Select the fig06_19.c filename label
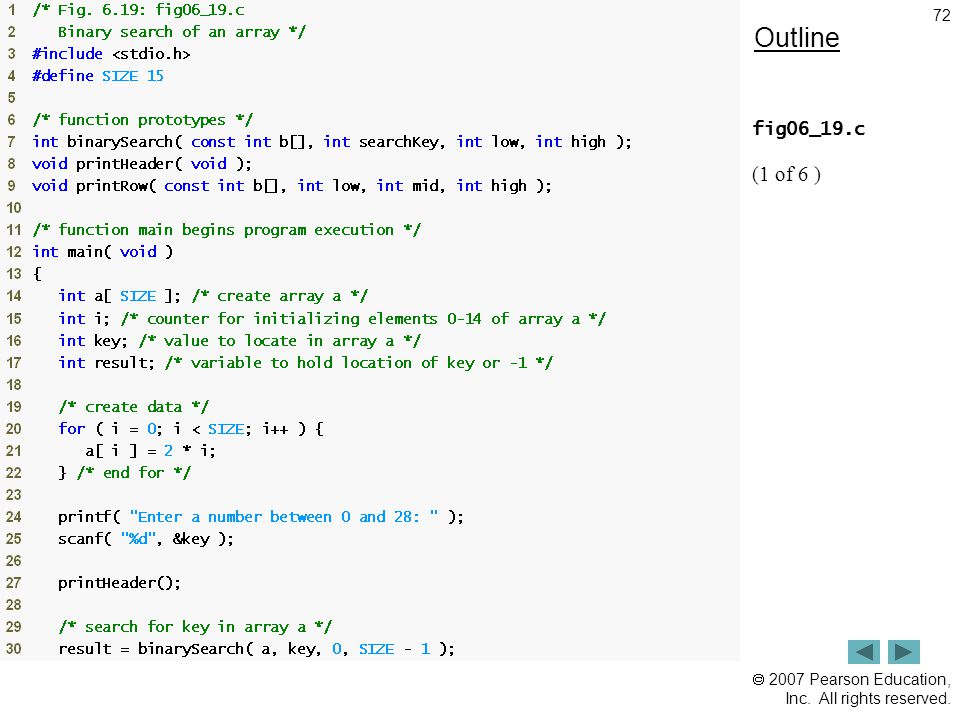The height and width of the screenshot is (720, 960). coord(808,129)
